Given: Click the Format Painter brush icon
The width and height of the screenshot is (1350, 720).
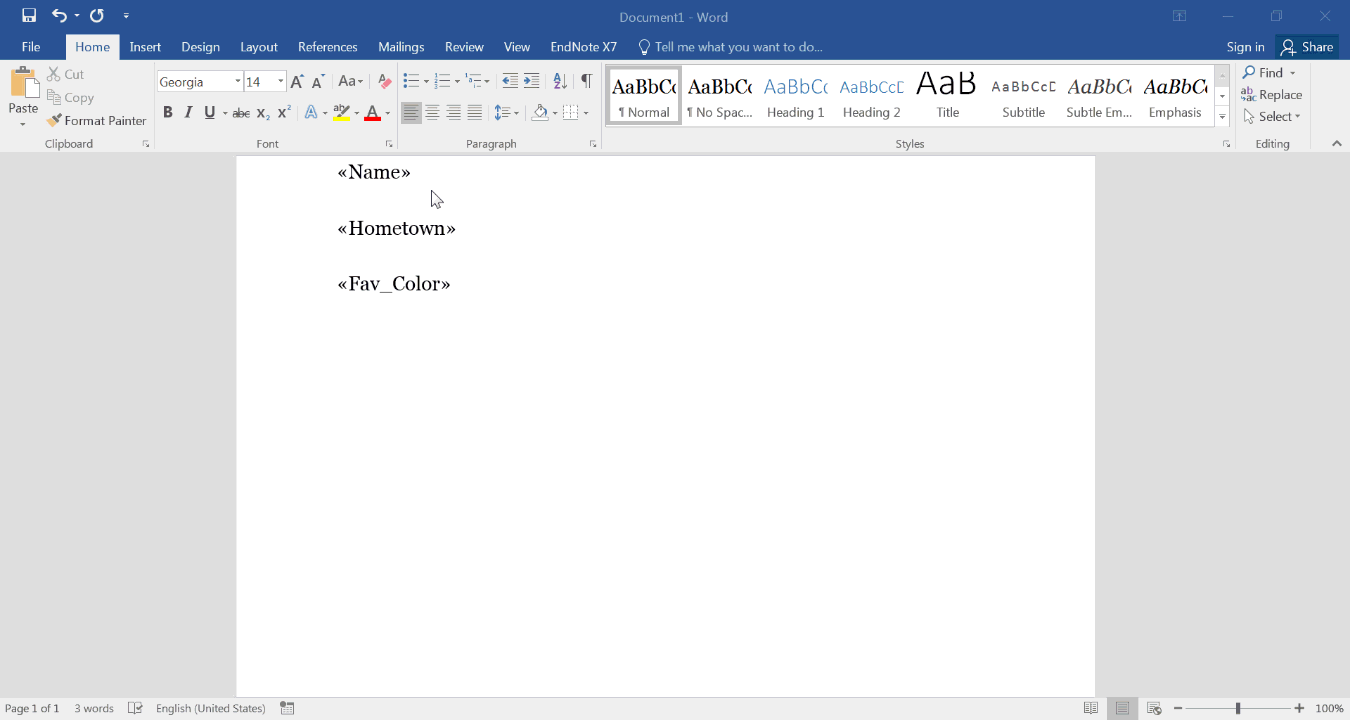Looking at the screenshot, I should (54, 120).
